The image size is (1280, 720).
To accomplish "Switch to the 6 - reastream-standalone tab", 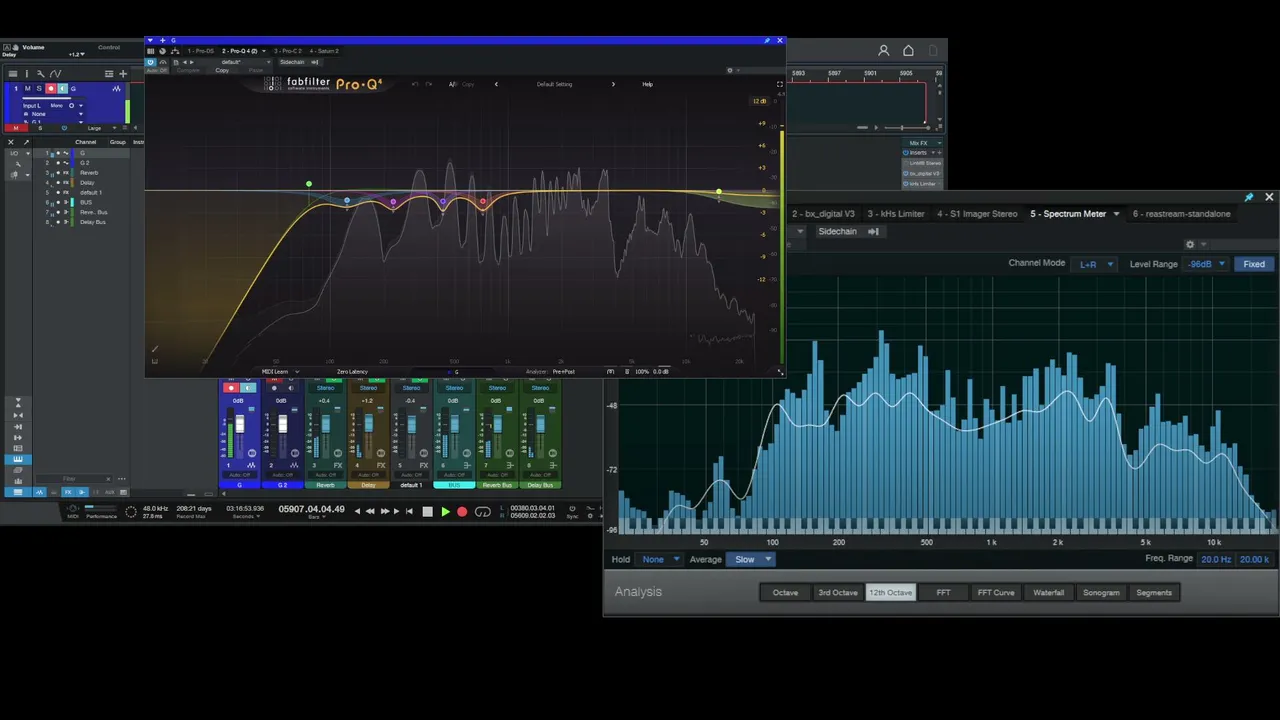I will 1182,214.
